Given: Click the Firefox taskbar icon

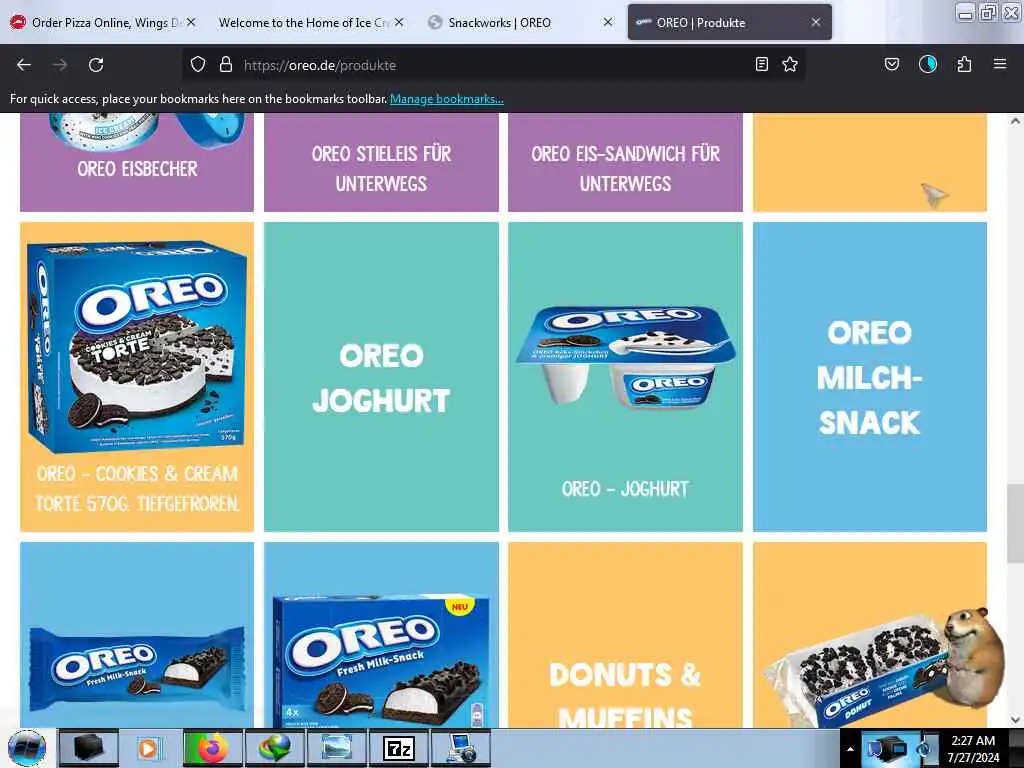Looking at the screenshot, I should 212,748.
